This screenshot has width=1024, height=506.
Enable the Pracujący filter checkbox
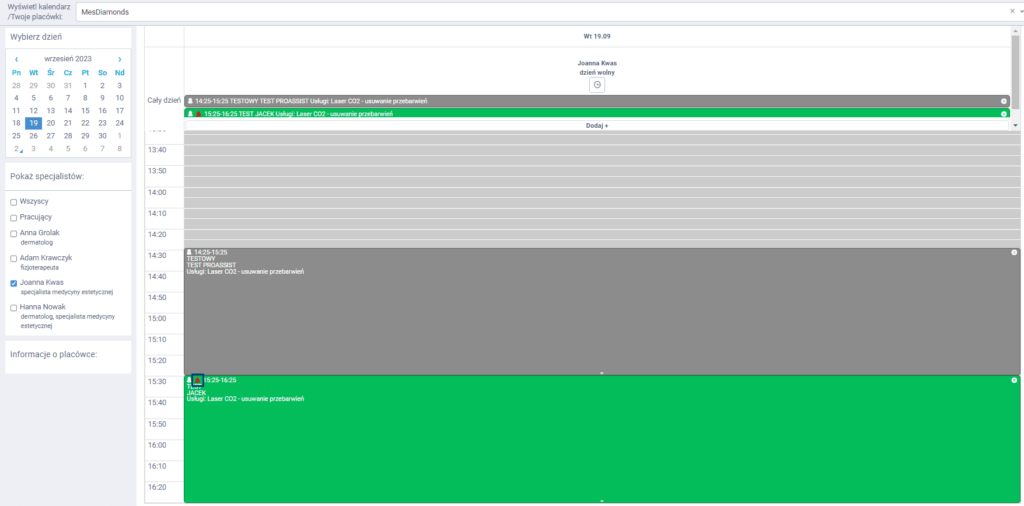[x=14, y=217]
